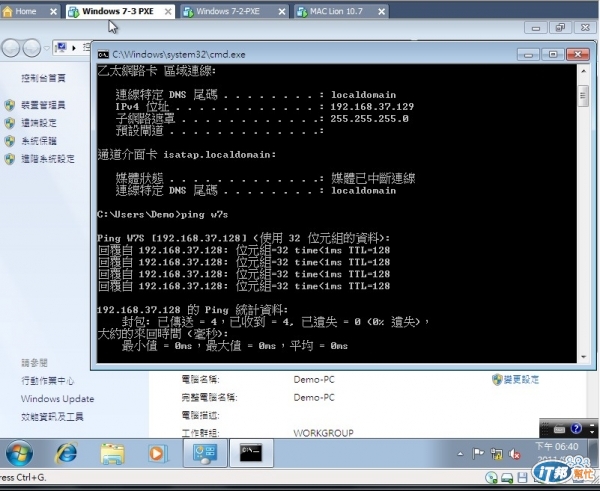This screenshot has height=491, width=600.
Task: Expand the address bar breadcrumb arrow
Action: pos(74,48)
